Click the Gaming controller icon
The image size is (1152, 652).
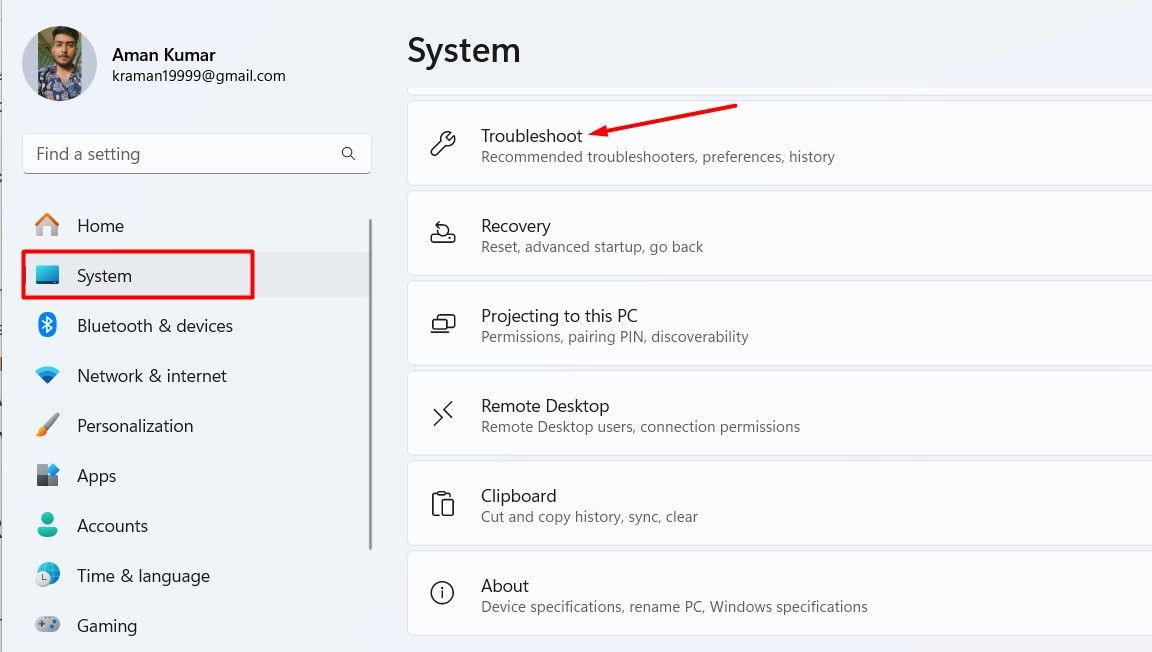(47, 625)
